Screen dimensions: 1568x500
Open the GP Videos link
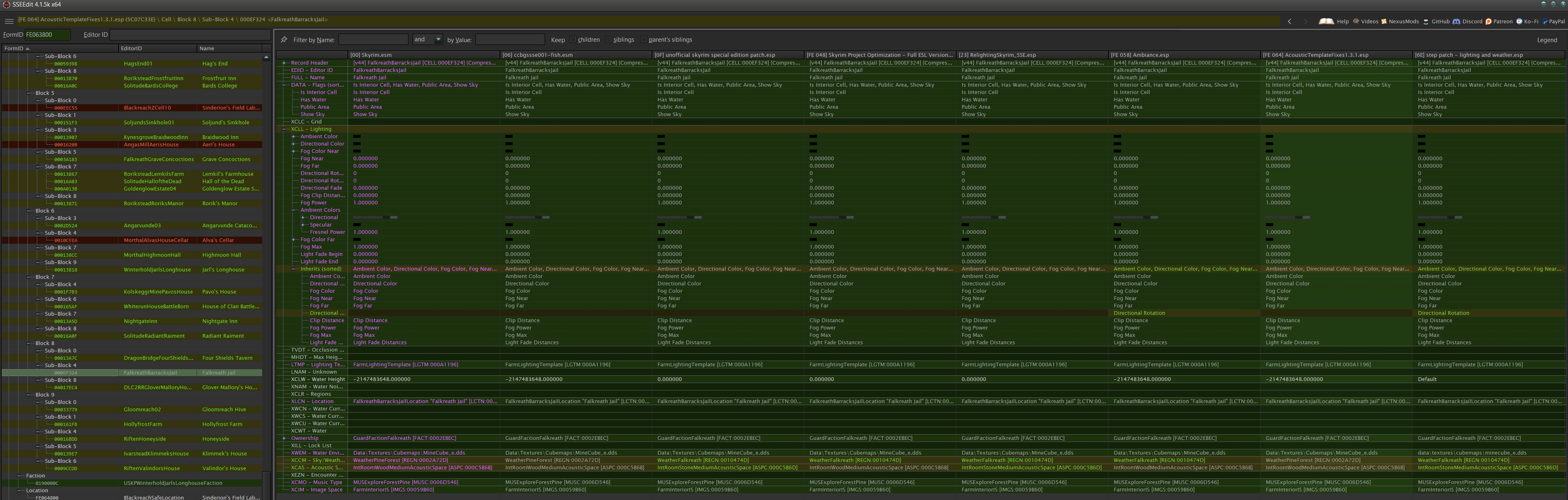point(1356,21)
